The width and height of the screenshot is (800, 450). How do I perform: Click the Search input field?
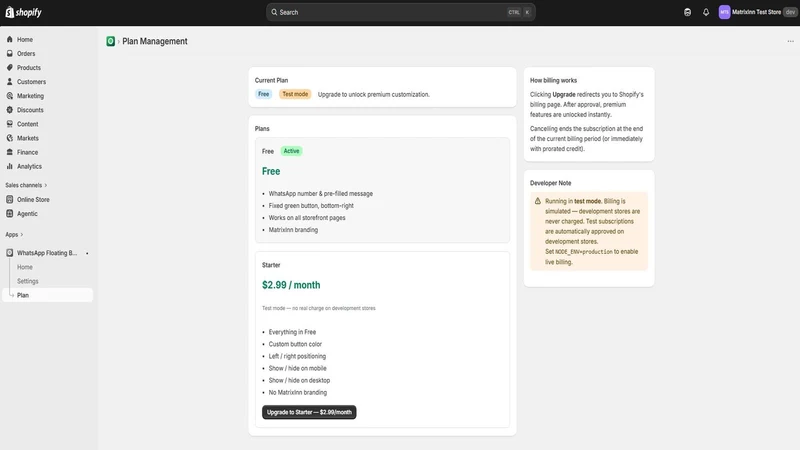coord(401,12)
